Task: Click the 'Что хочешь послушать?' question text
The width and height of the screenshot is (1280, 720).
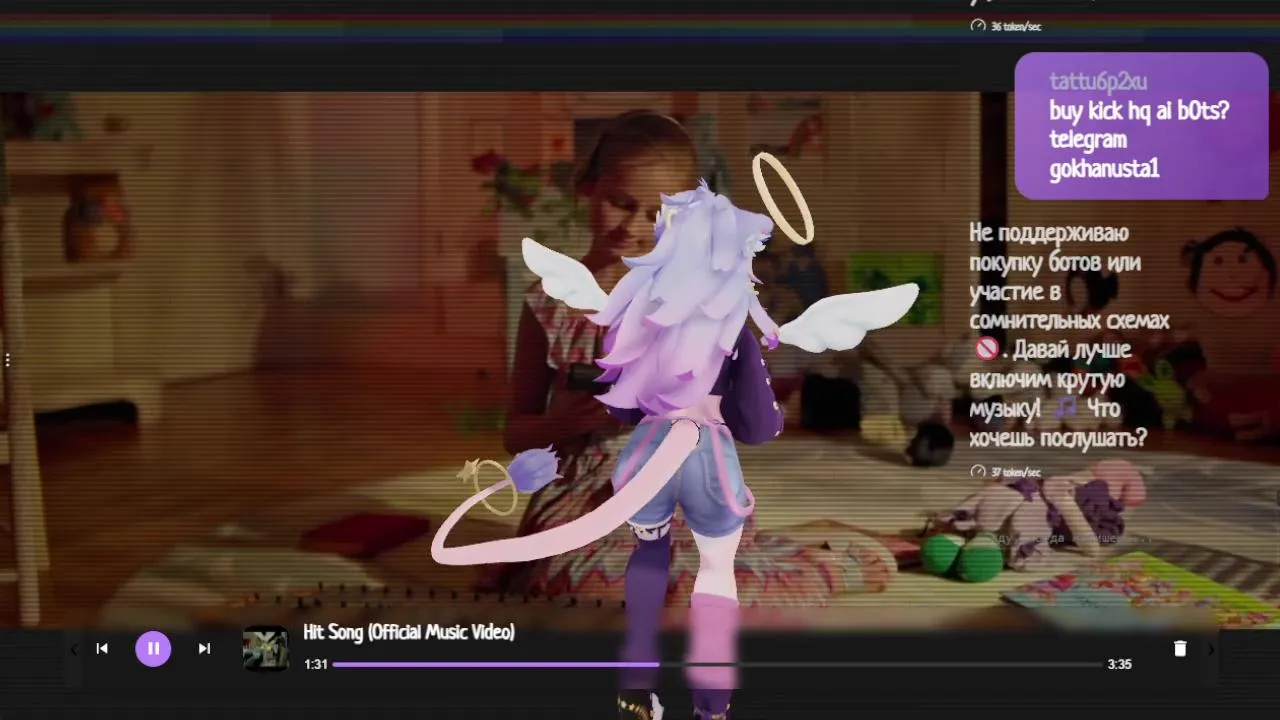Action: [1058, 423]
